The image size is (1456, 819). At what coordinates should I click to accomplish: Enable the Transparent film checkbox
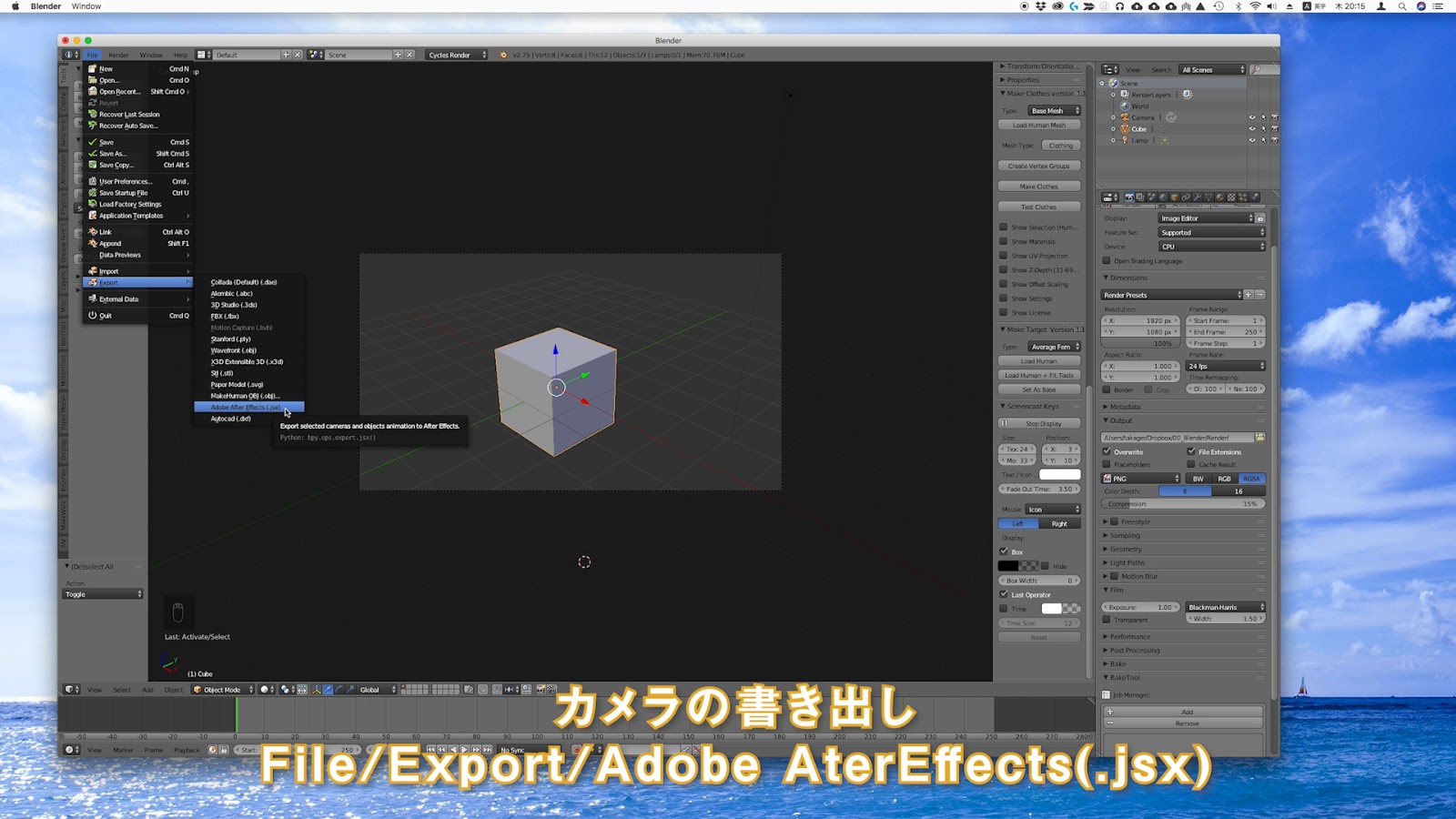(1107, 620)
